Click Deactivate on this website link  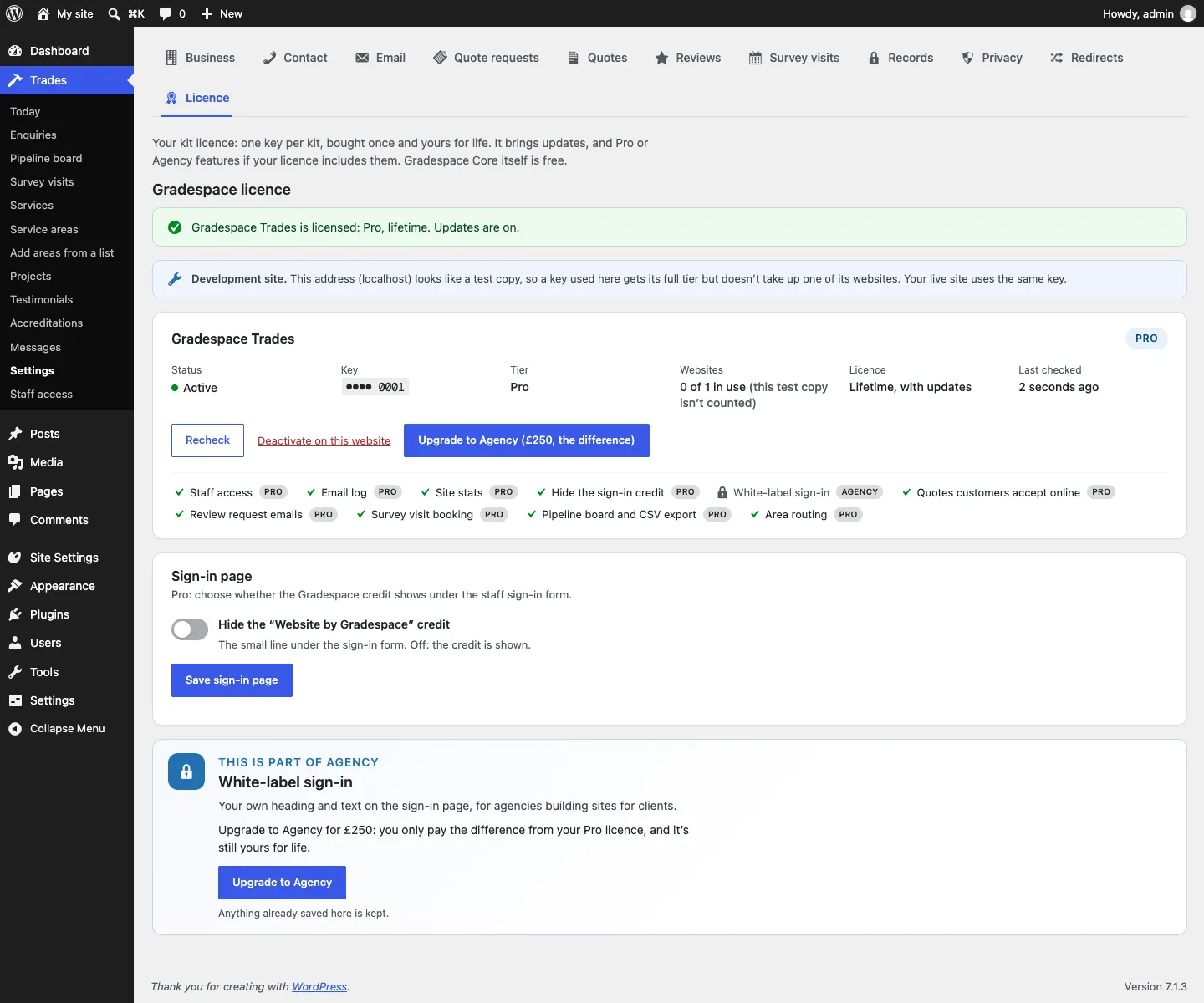pos(324,441)
